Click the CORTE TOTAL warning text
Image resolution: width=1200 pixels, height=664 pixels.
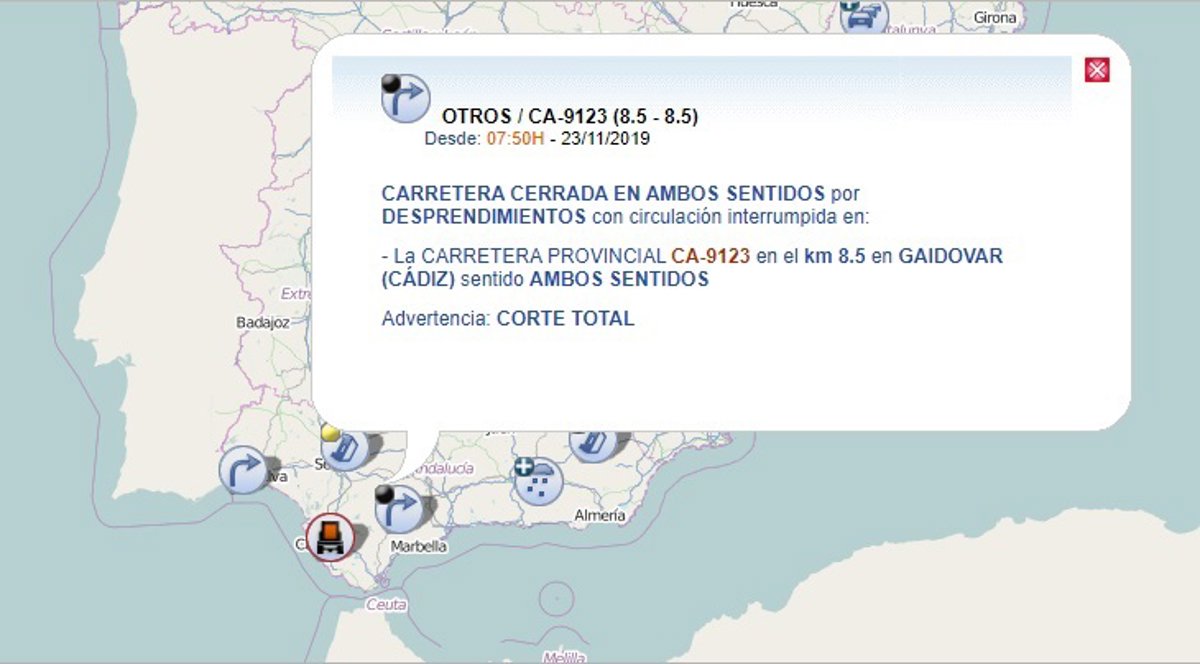pos(565,319)
